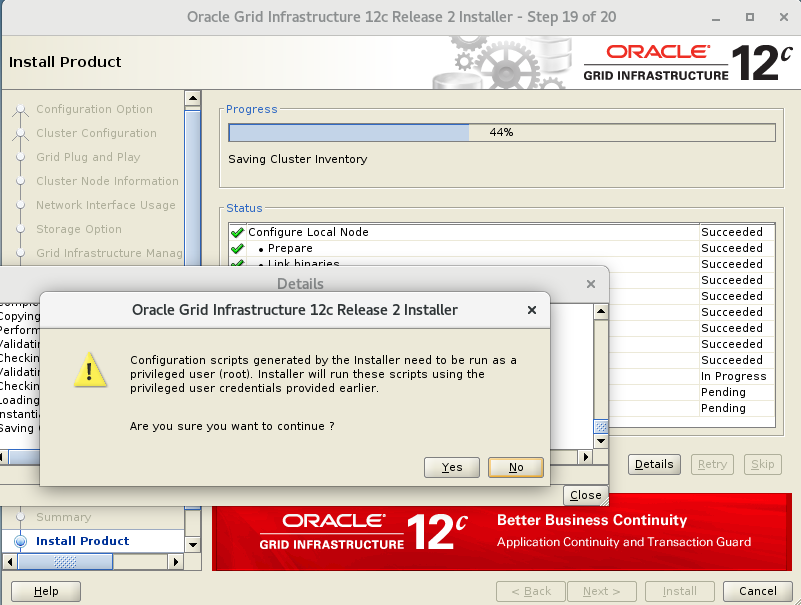Click the Saving Cluster Inventory progress message
801x605 pixels.
pyautogui.click(x=298, y=159)
